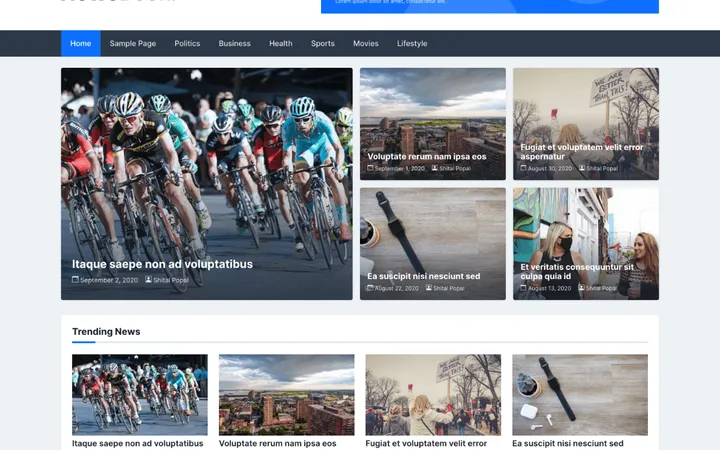Screen dimensions: 720x450
Task: Click calendar icon beside September 2, 2020
Action: coord(75,279)
